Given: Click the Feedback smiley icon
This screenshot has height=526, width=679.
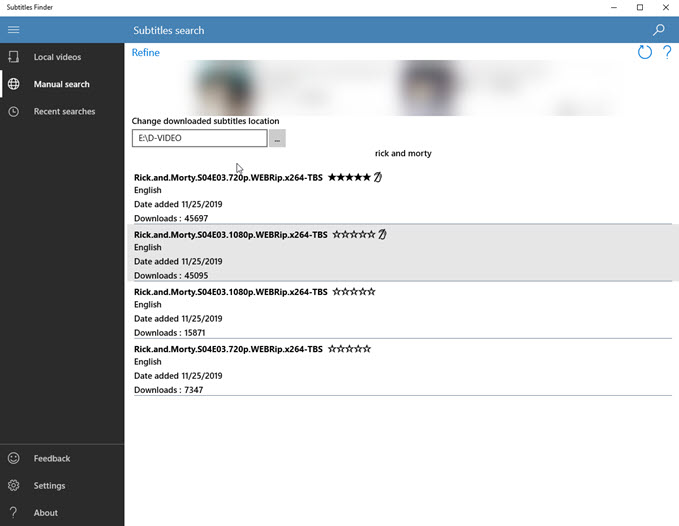Looking at the screenshot, I should coord(13,458).
